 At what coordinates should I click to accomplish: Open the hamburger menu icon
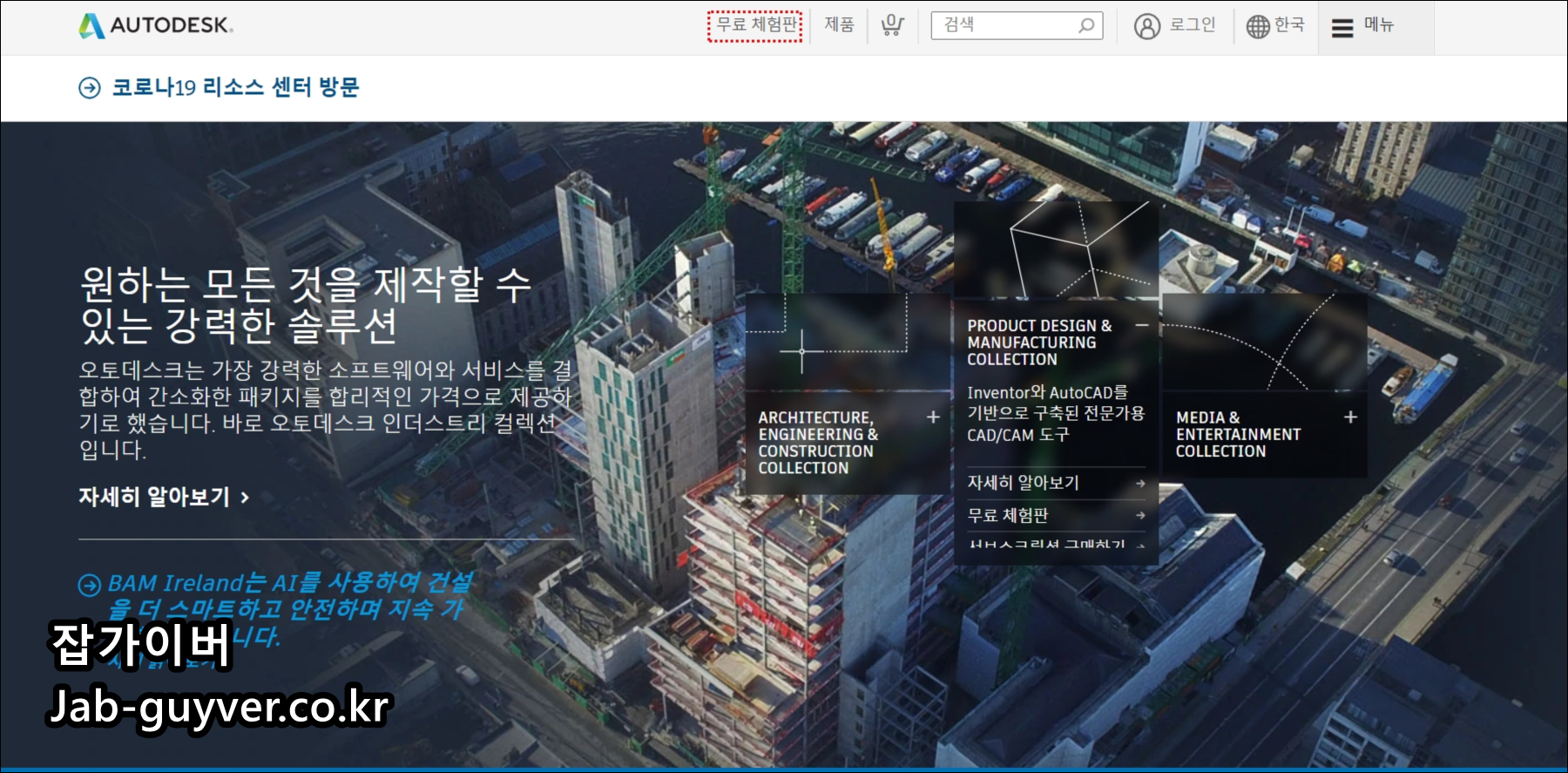1342,28
